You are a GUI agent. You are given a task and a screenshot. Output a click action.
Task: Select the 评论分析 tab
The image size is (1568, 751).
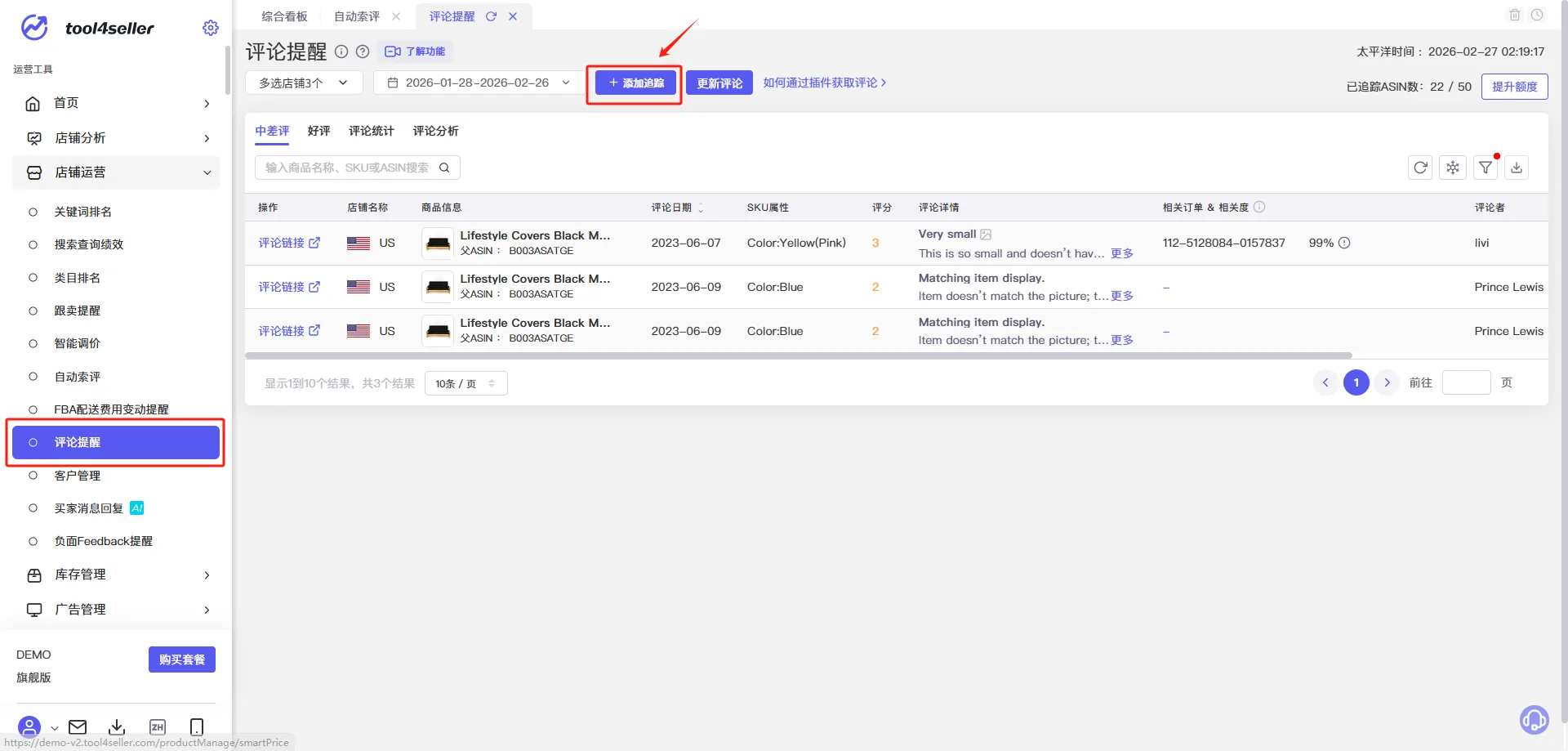(x=435, y=131)
